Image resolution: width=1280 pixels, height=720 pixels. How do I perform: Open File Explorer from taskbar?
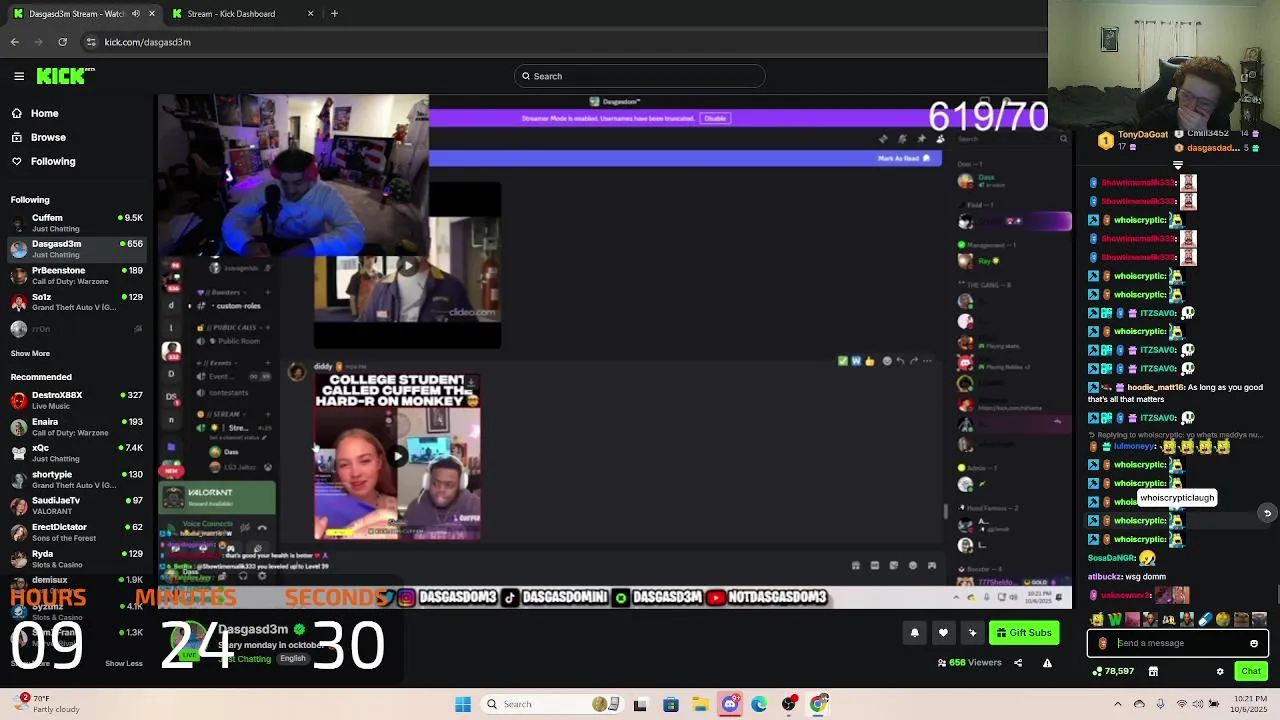point(700,704)
